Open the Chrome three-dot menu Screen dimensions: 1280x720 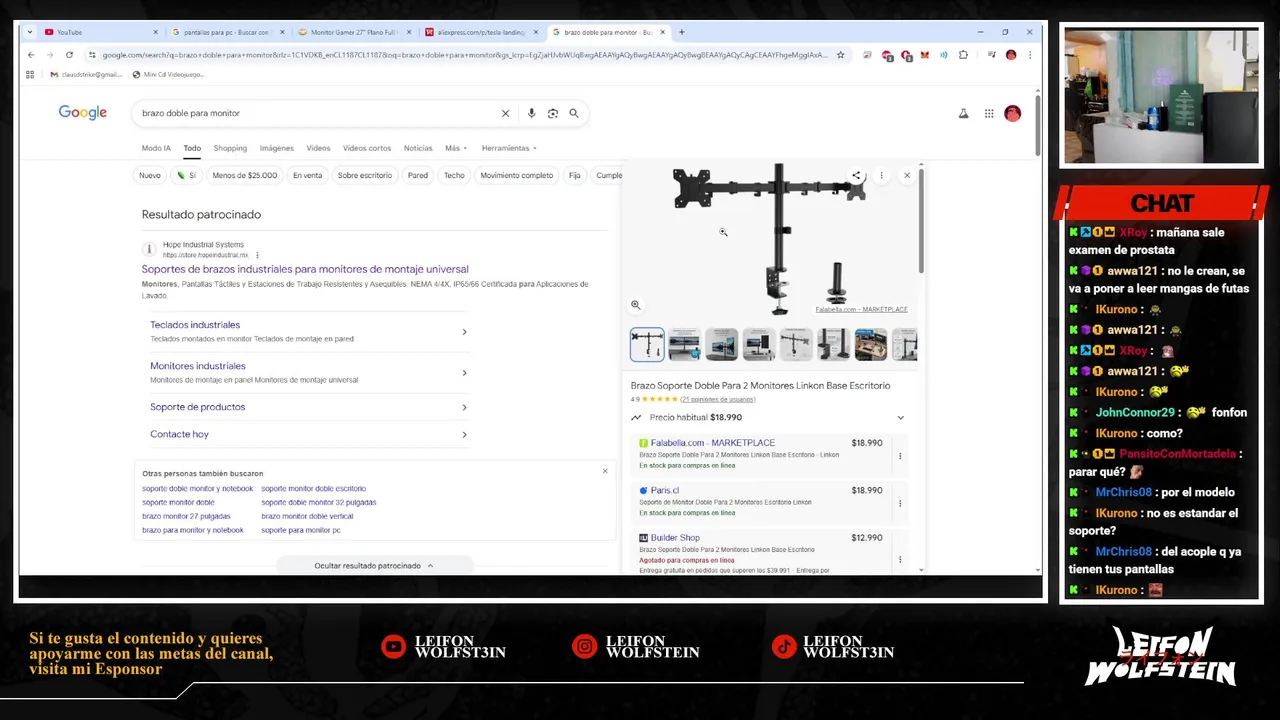[1030, 55]
